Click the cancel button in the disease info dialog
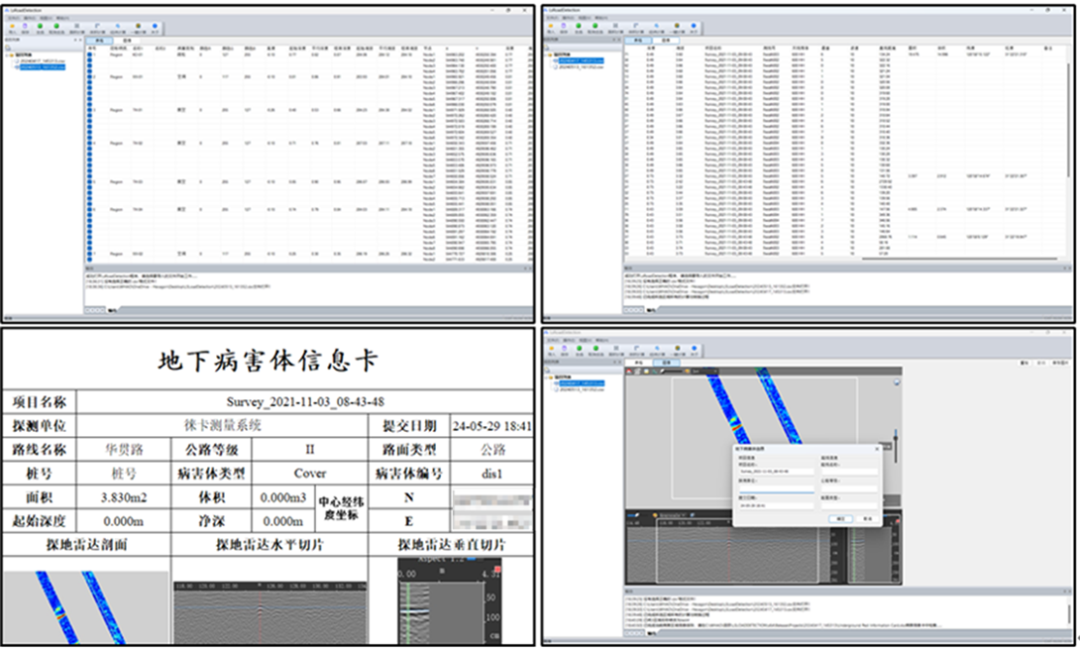The height and width of the screenshot is (648, 1080). pyautogui.click(x=867, y=520)
